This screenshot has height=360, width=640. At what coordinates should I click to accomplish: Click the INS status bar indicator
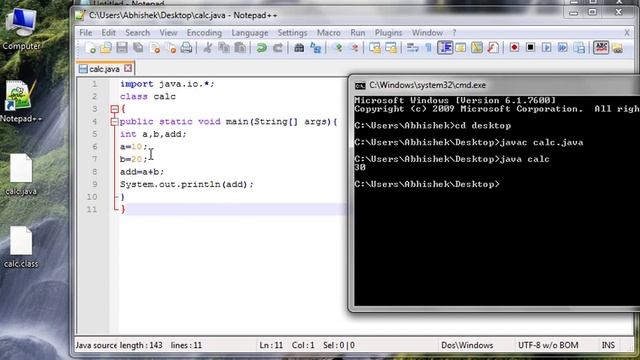(x=608, y=345)
